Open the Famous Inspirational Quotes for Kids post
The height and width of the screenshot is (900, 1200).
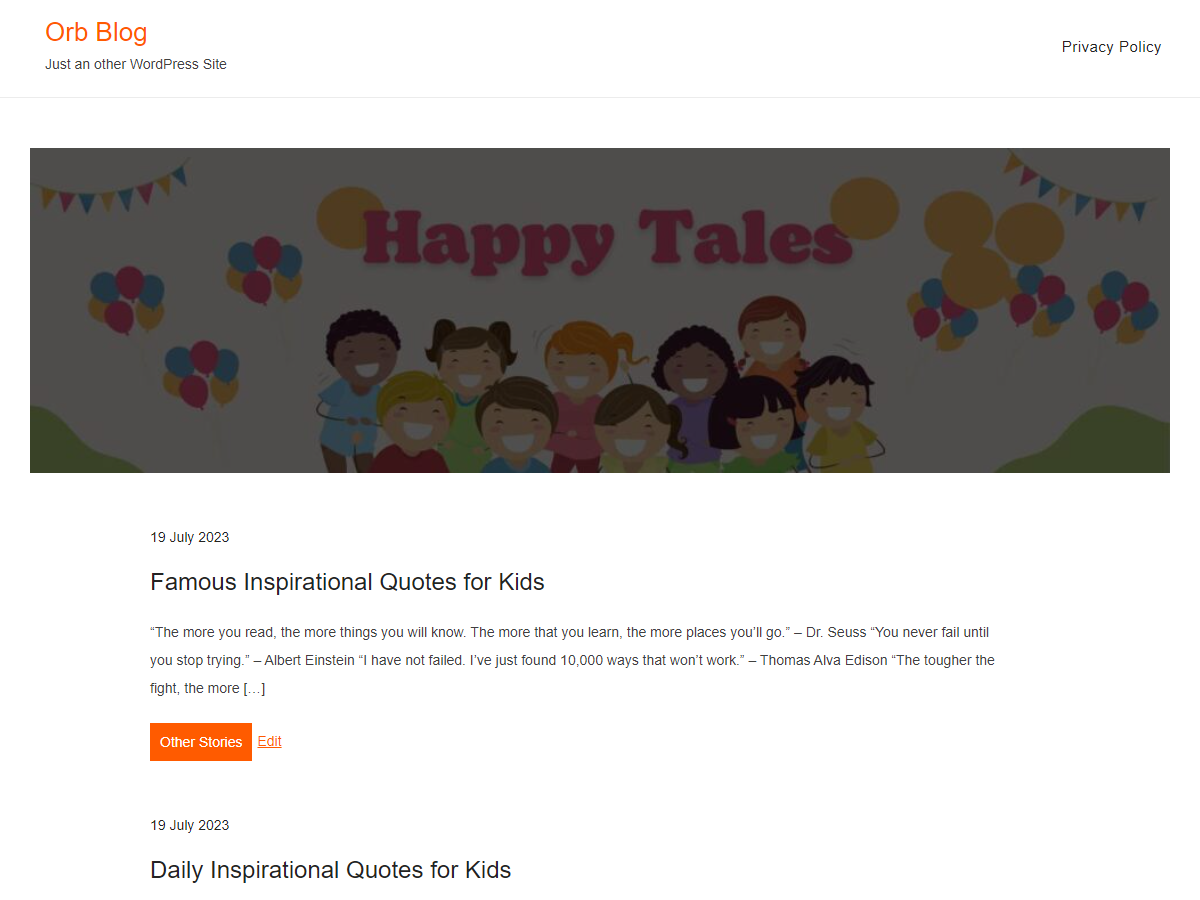click(x=347, y=582)
